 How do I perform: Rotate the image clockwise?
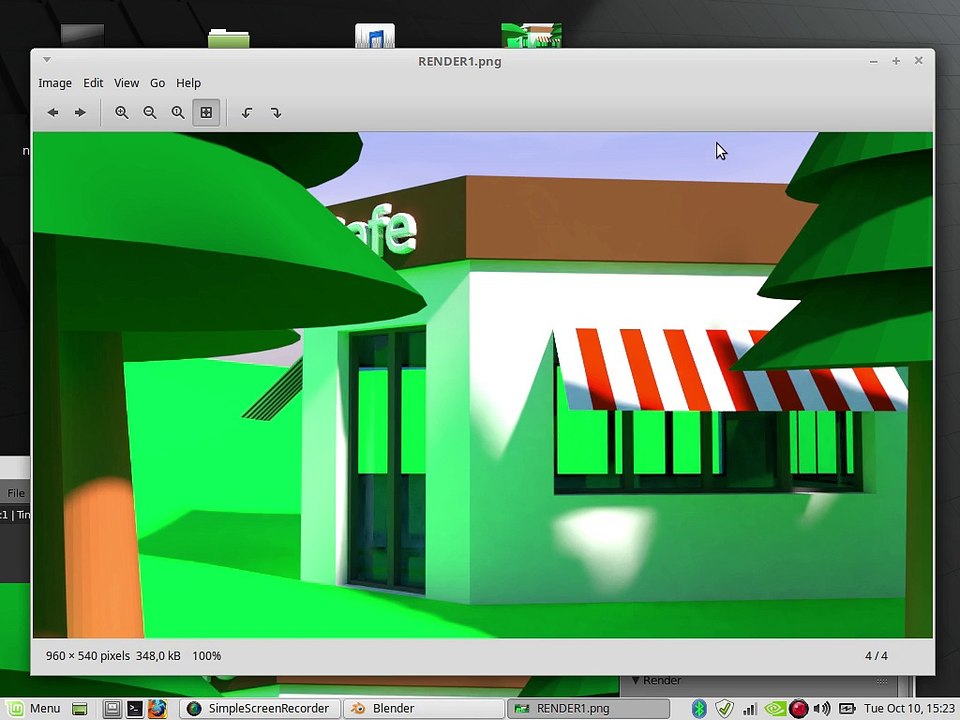(x=276, y=113)
